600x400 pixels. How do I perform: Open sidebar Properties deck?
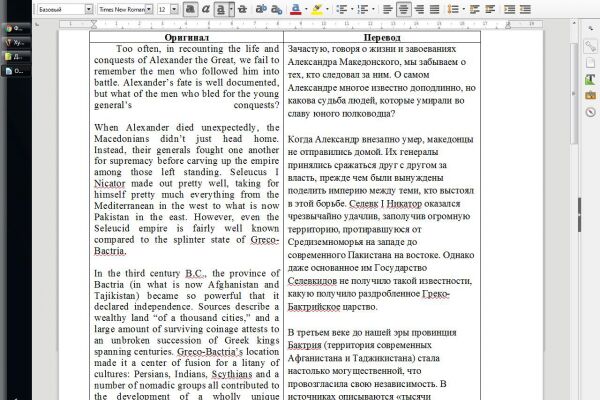pyautogui.click(x=590, y=46)
